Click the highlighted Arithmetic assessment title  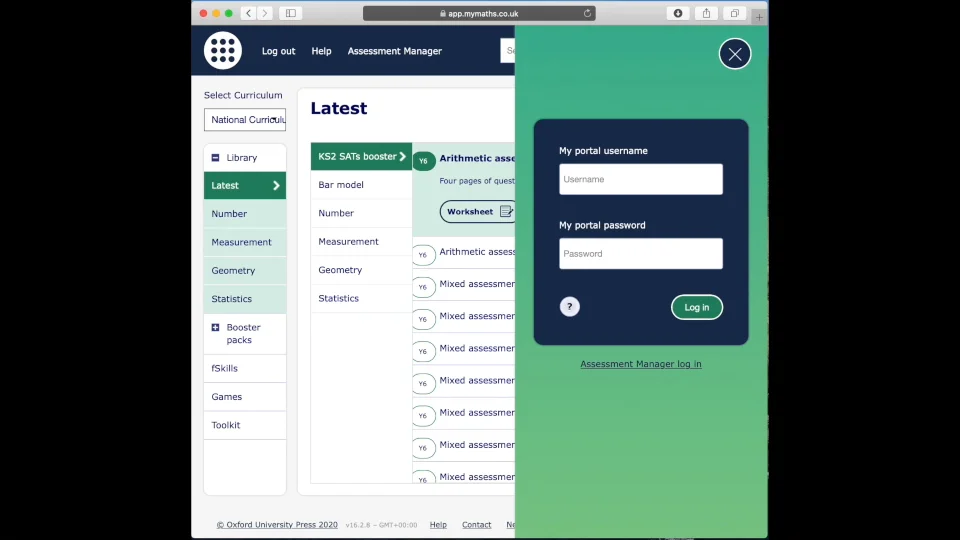click(477, 158)
